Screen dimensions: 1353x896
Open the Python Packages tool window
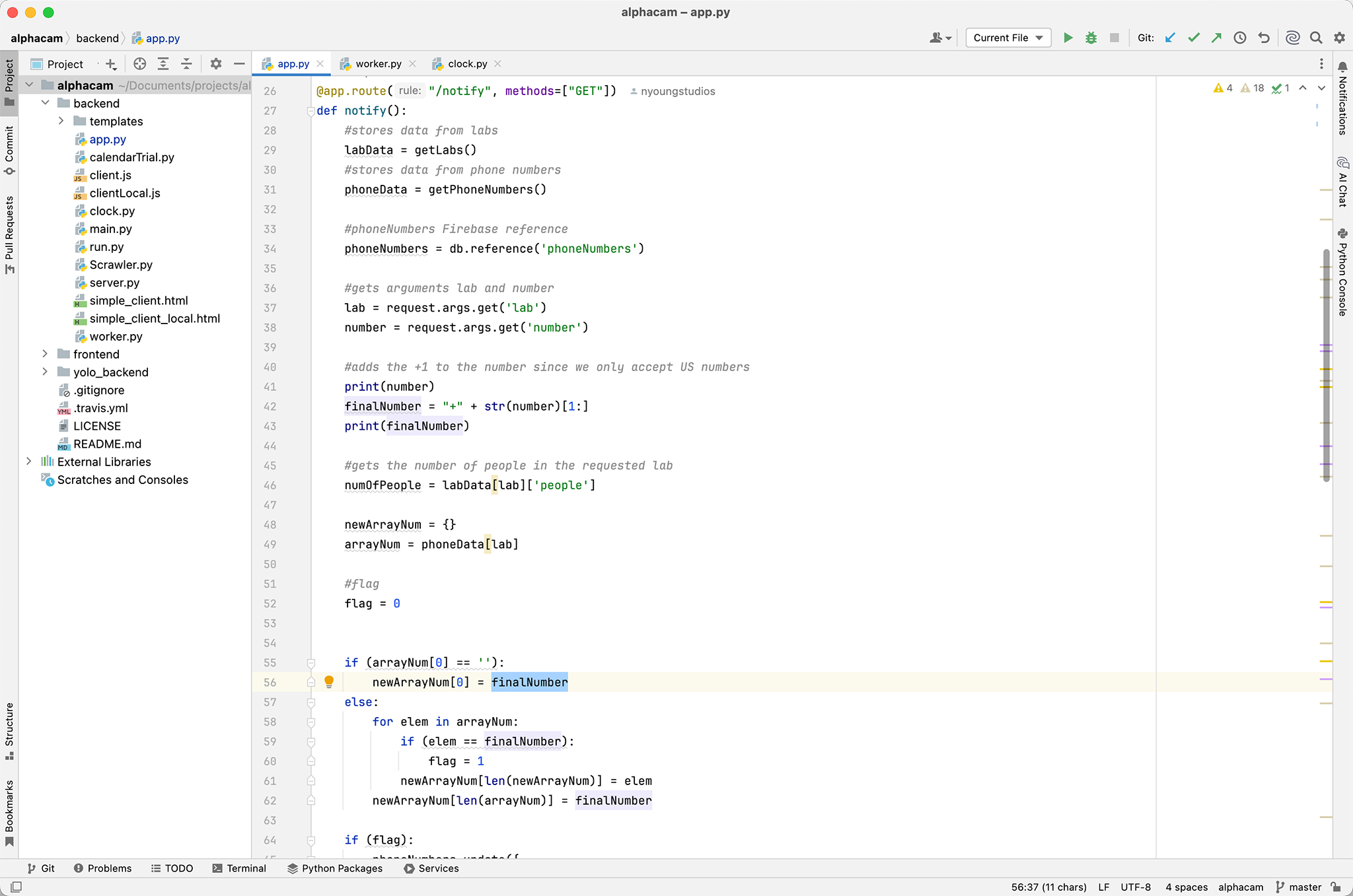[334, 868]
